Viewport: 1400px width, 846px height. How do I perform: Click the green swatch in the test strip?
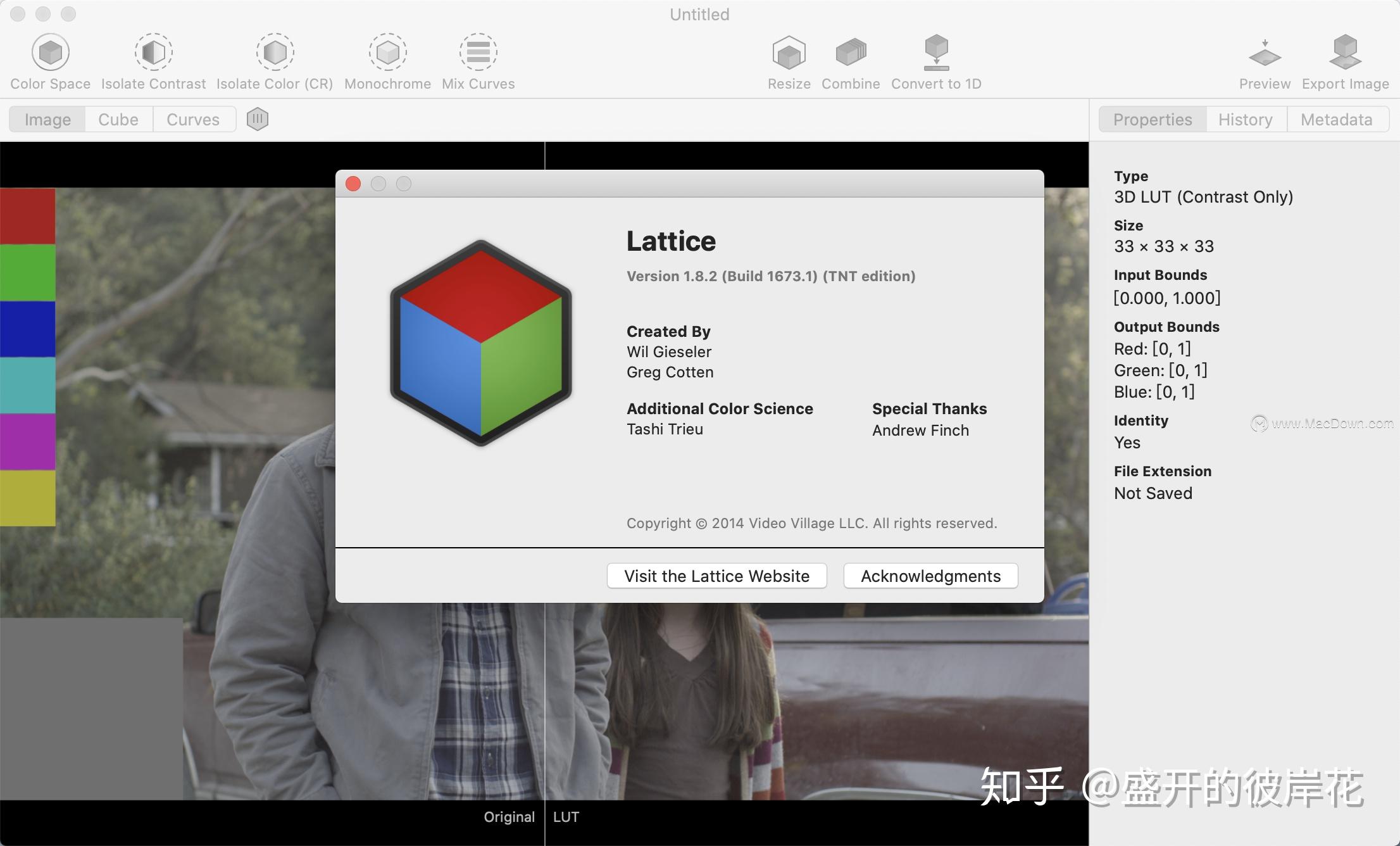pos(28,272)
